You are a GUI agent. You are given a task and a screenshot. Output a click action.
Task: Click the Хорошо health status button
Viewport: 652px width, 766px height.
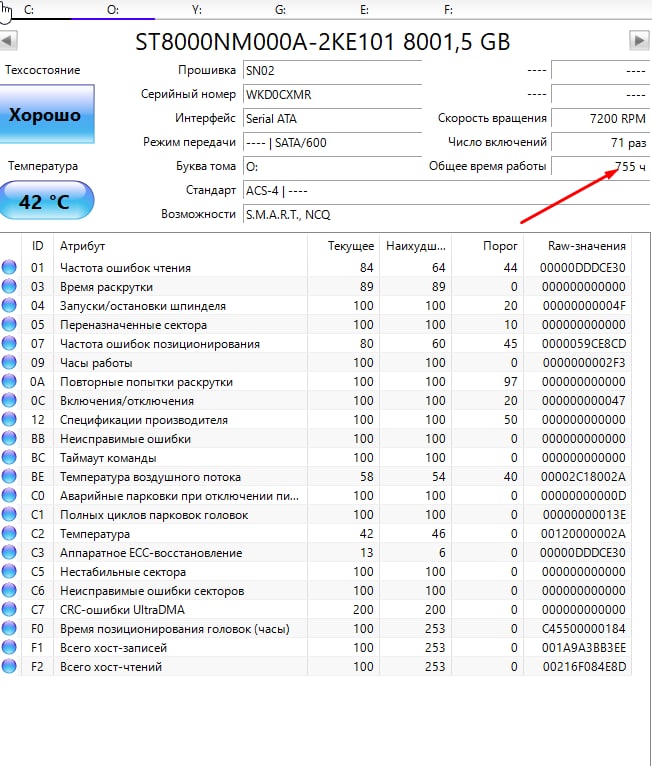46,114
